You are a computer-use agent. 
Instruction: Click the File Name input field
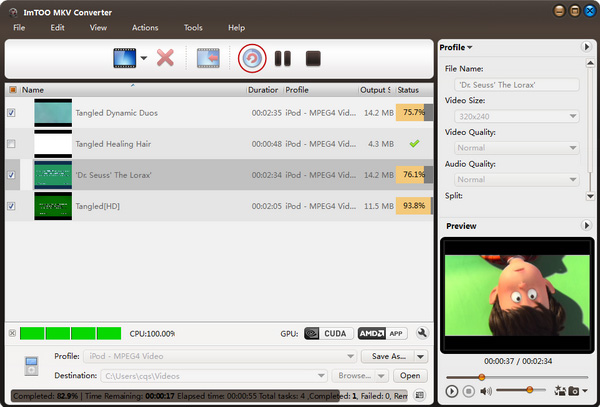tap(517, 85)
